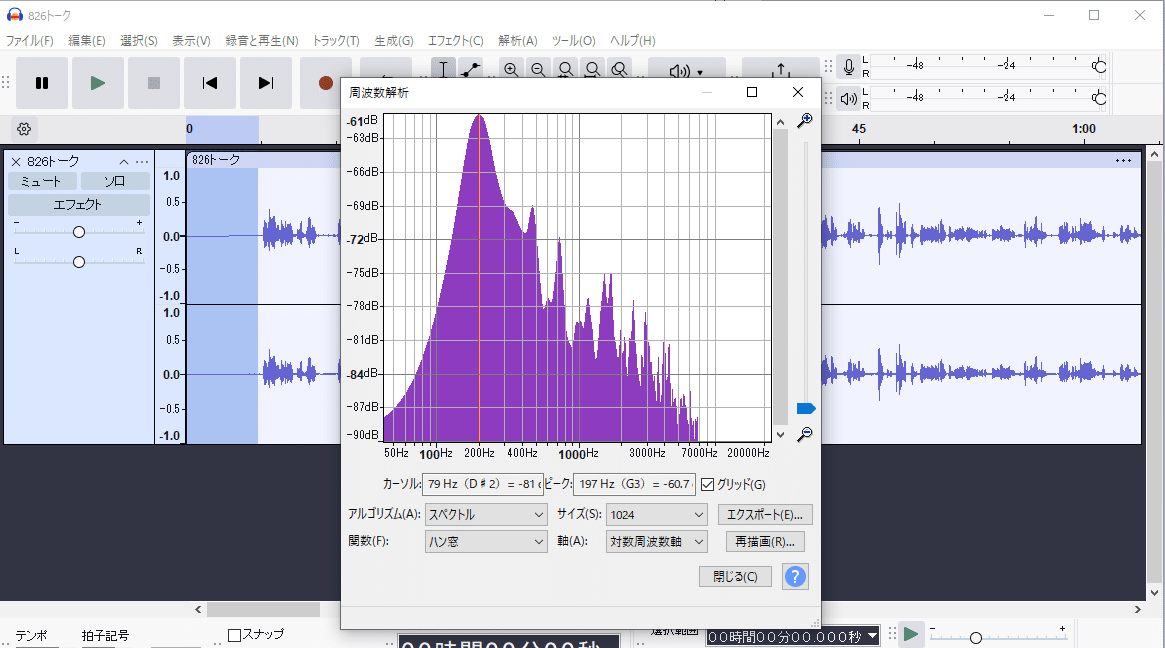
Task: Click the speaker playback meter icon
Action: click(x=848, y=98)
